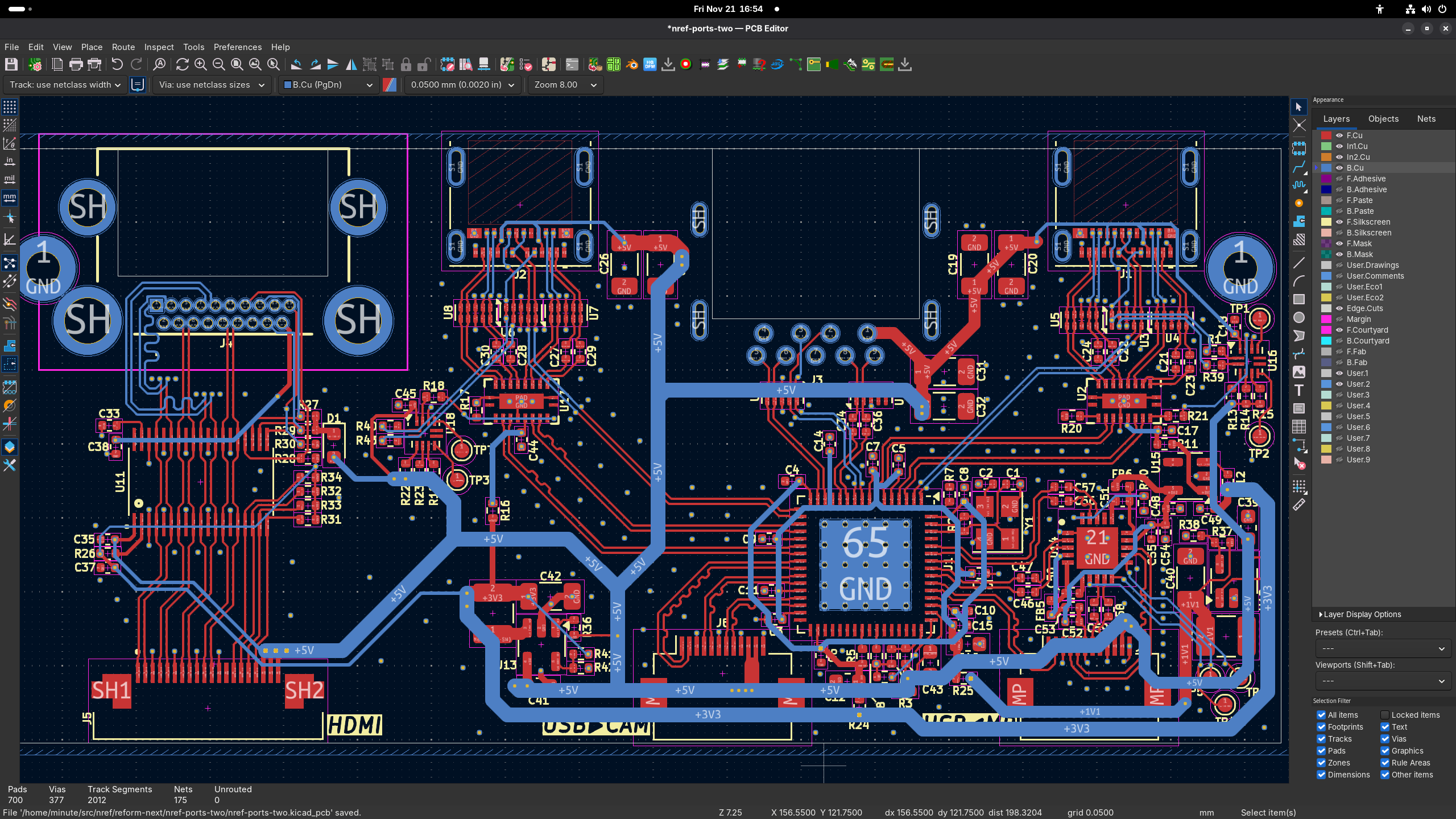The width and height of the screenshot is (1456, 819).
Task: Open the Track width dropdown
Action: click(x=65, y=85)
